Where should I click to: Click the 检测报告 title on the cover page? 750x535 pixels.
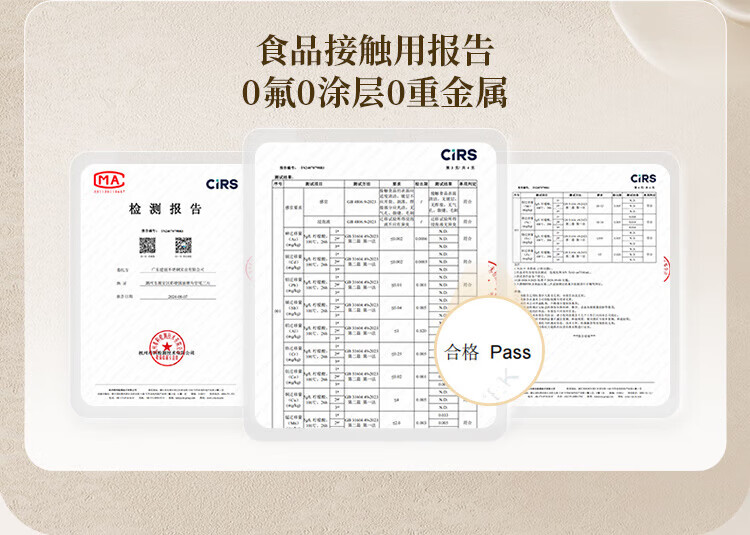tap(165, 209)
